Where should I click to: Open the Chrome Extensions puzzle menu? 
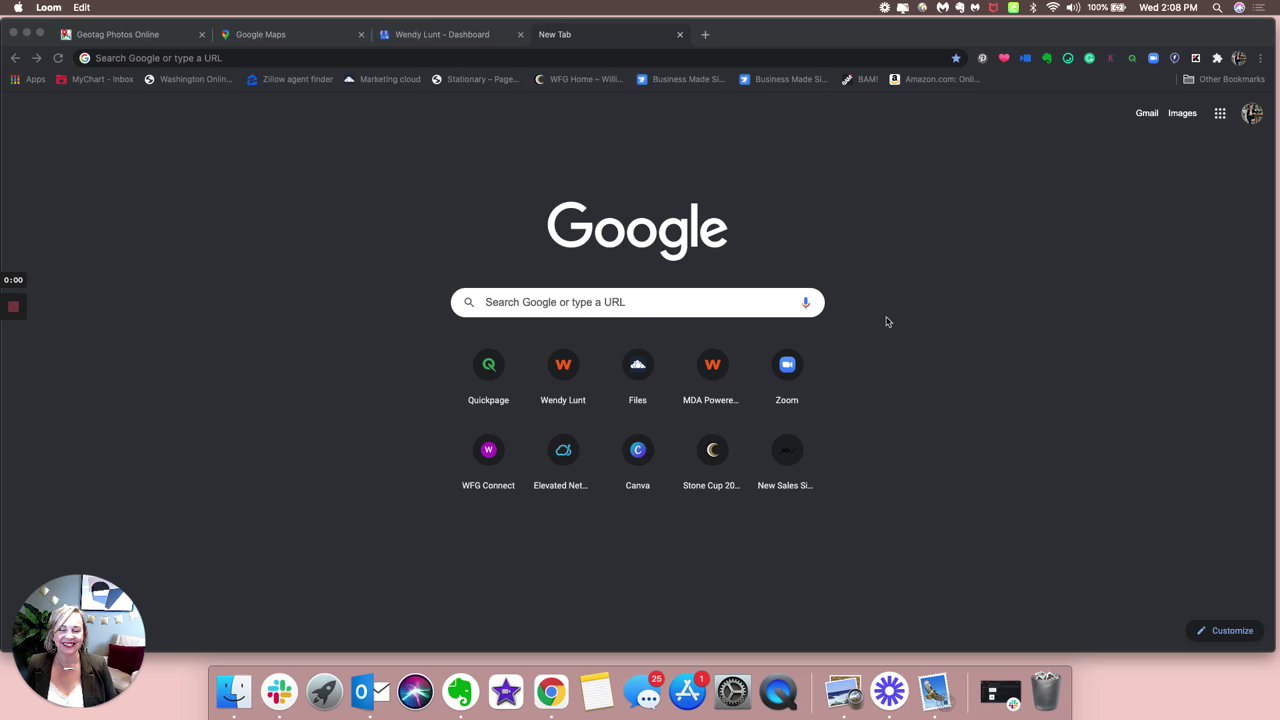point(1217,58)
